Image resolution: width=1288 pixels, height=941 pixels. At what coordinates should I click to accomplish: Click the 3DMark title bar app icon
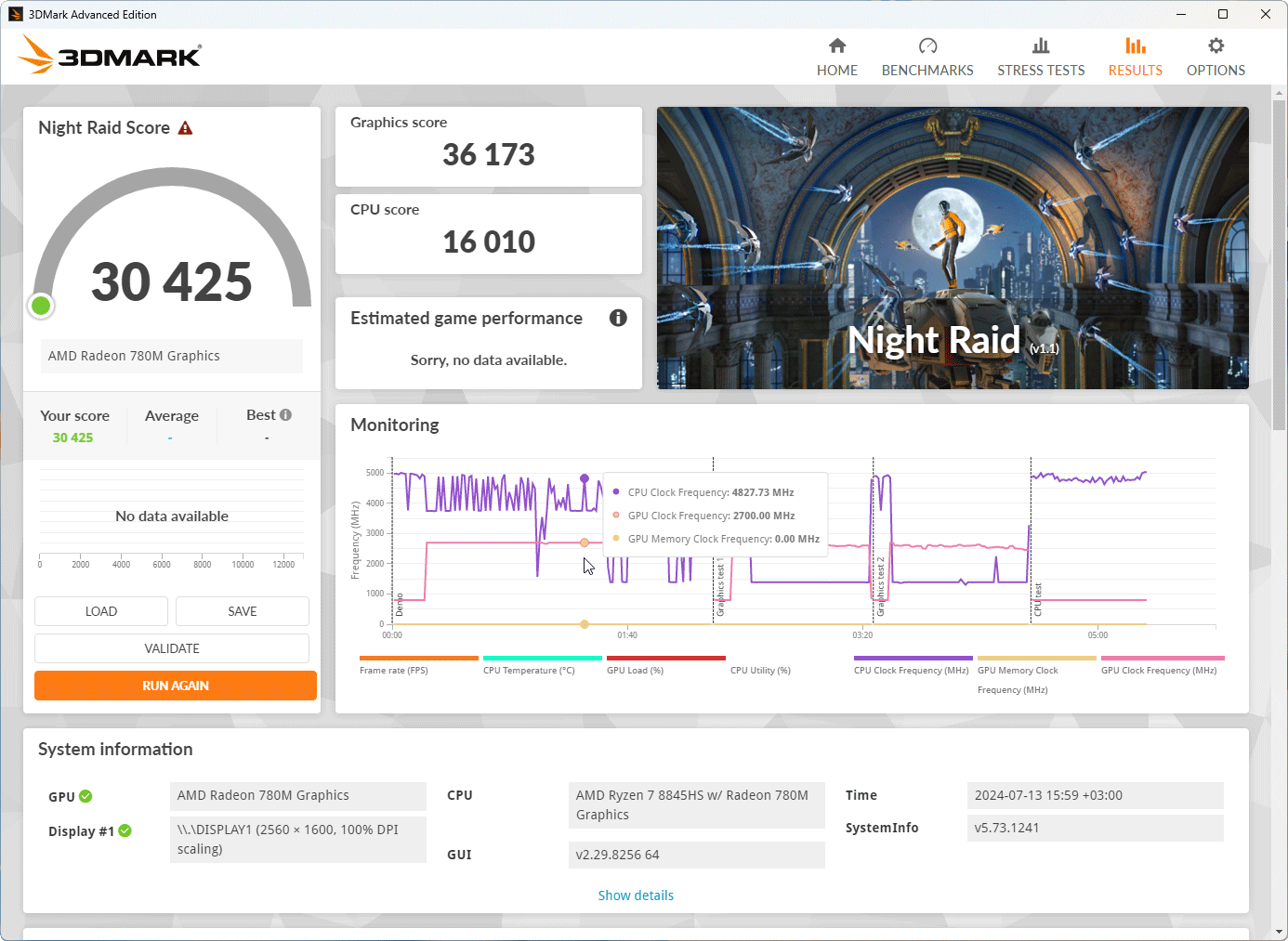pyautogui.click(x=15, y=14)
